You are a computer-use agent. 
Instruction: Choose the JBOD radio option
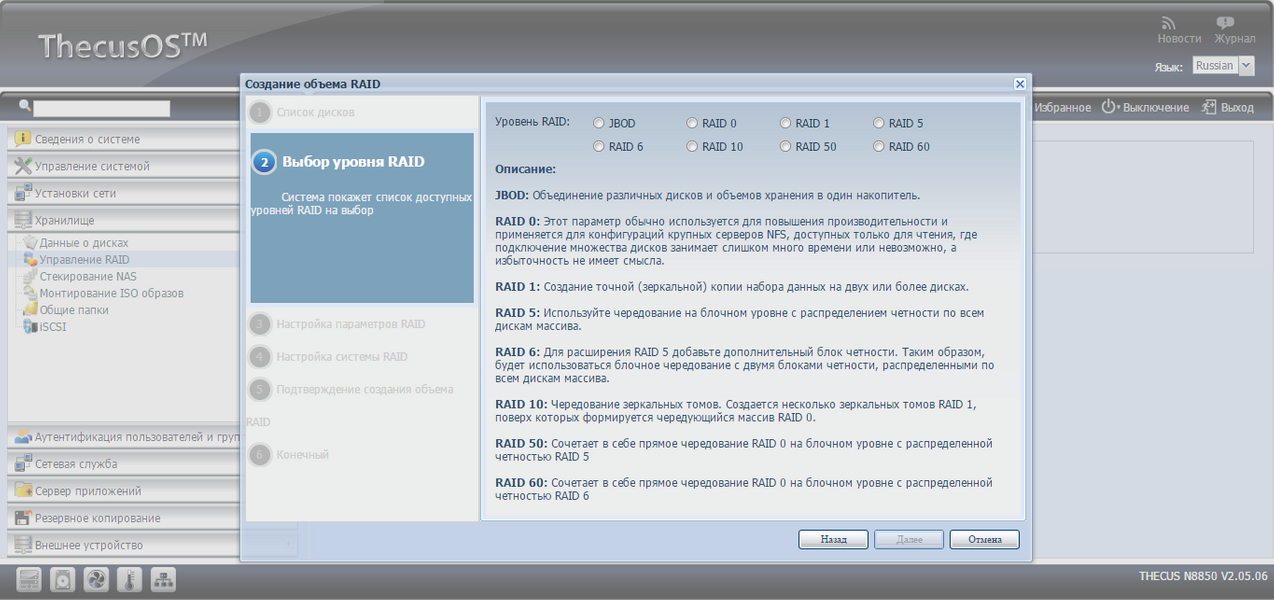point(599,124)
